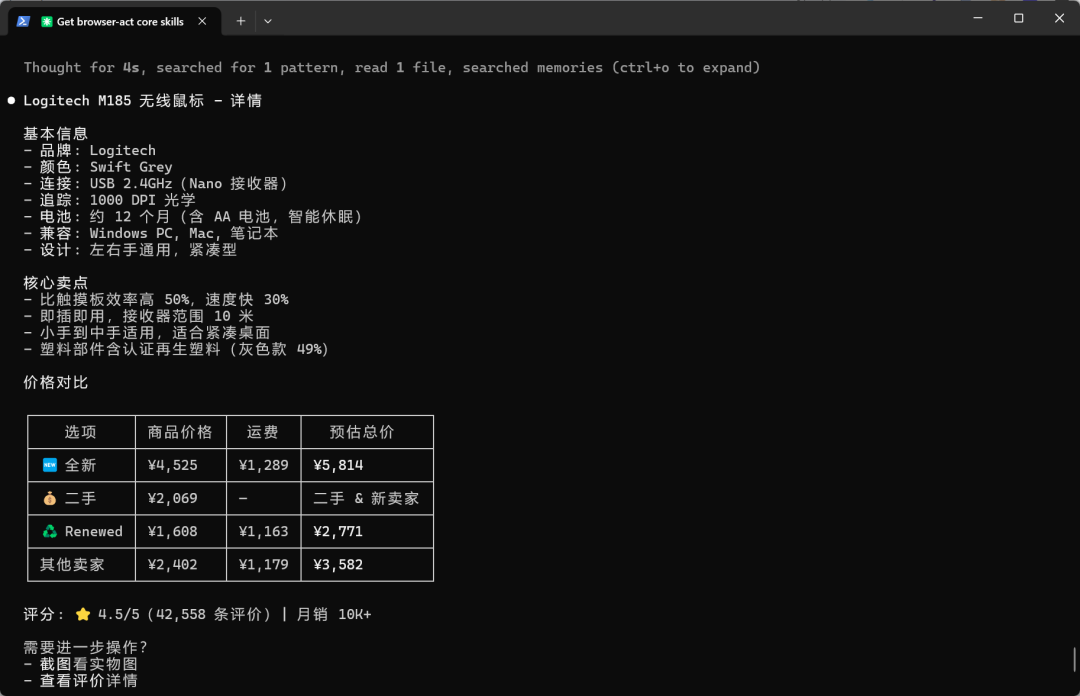Viewport: 1080px width, 696px height.
Task: Maximize the terminal window
Action: (1019, 18)
